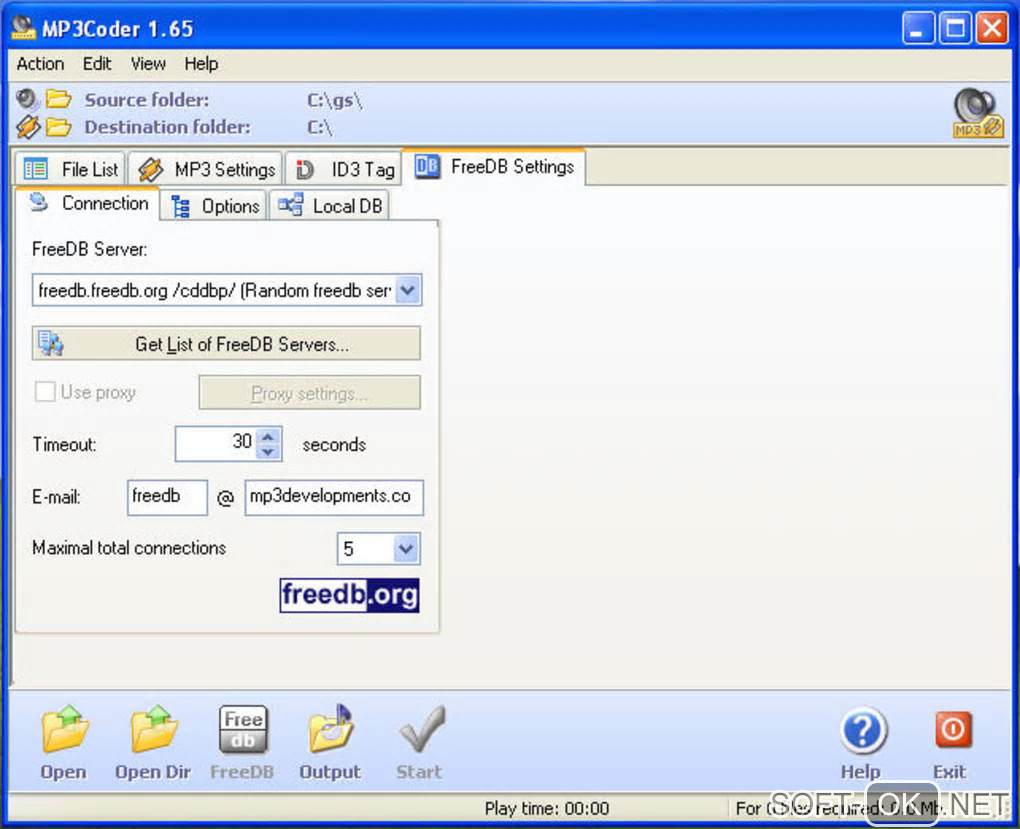Image resolution: width=1020 pixels, height=829 pixels.
Task: Close the MP3Coder window
Action: tap(992, 28)
